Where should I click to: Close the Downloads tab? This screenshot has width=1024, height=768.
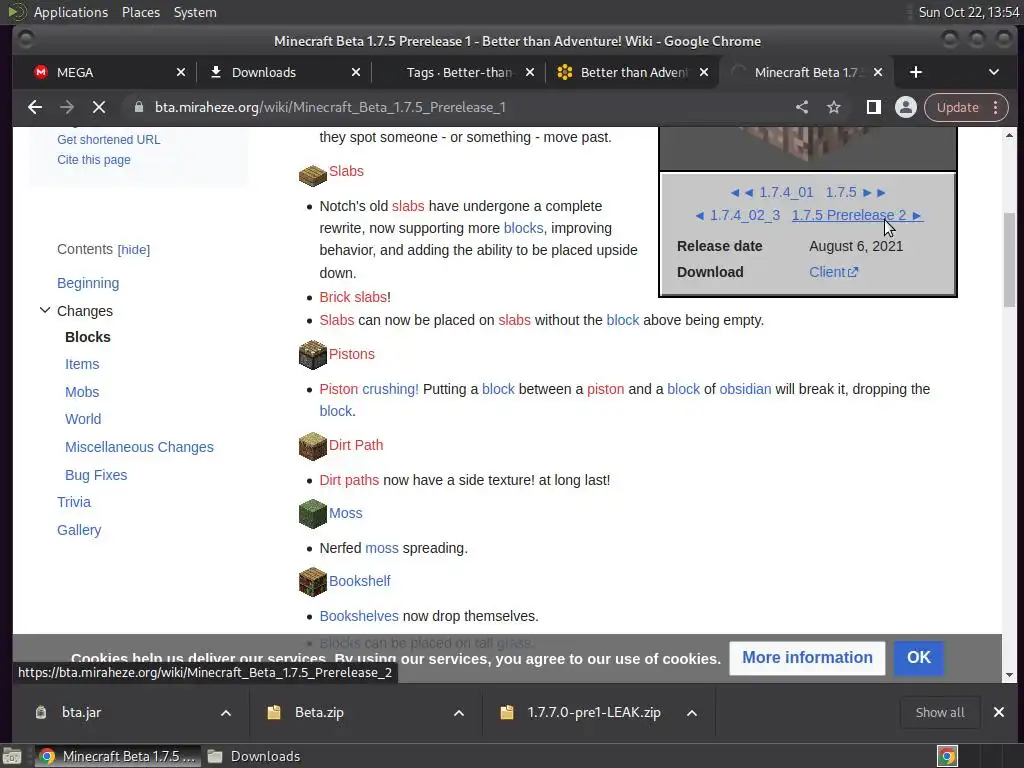(356, 72)
